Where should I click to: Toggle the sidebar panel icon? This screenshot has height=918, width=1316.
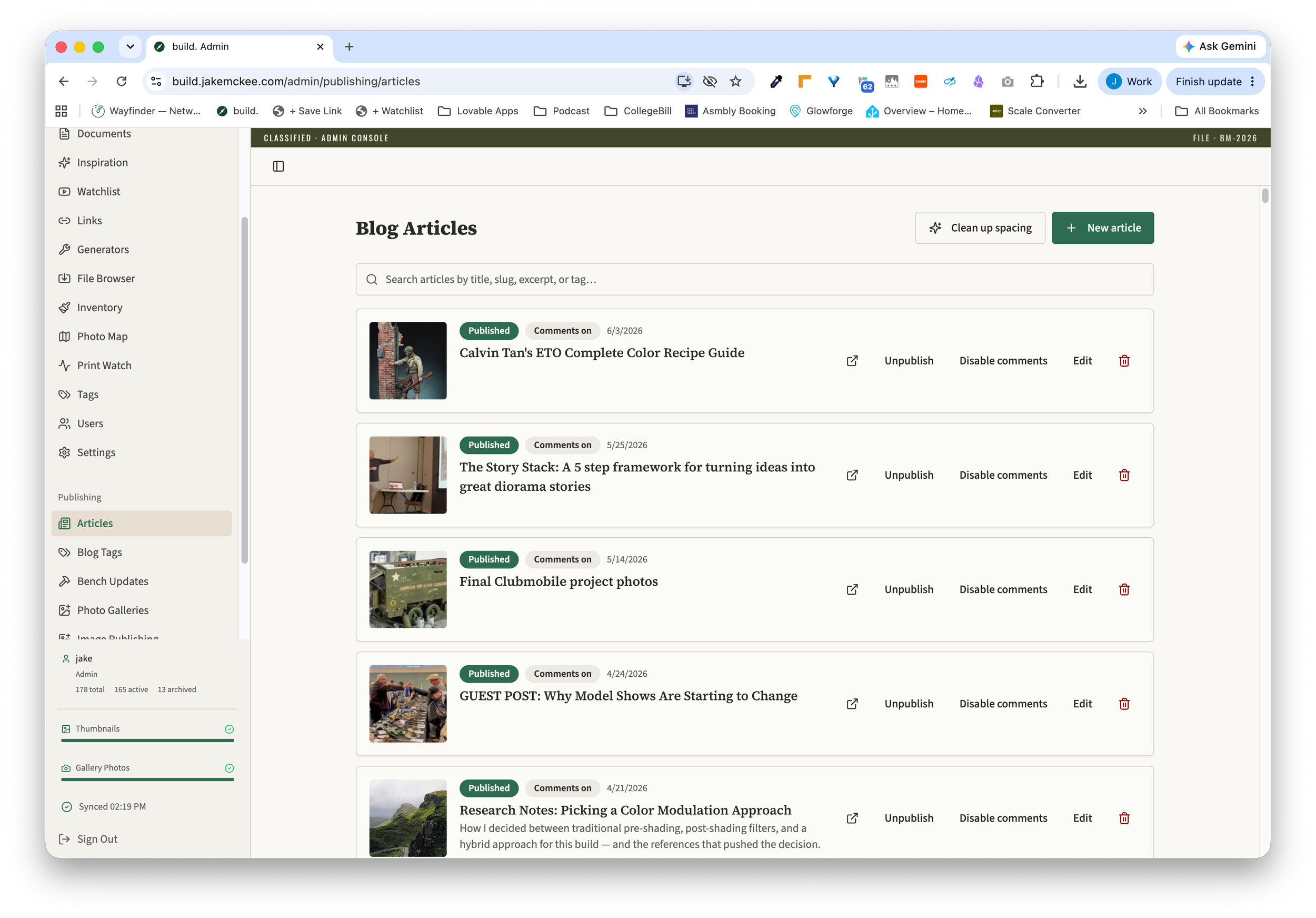278,166
